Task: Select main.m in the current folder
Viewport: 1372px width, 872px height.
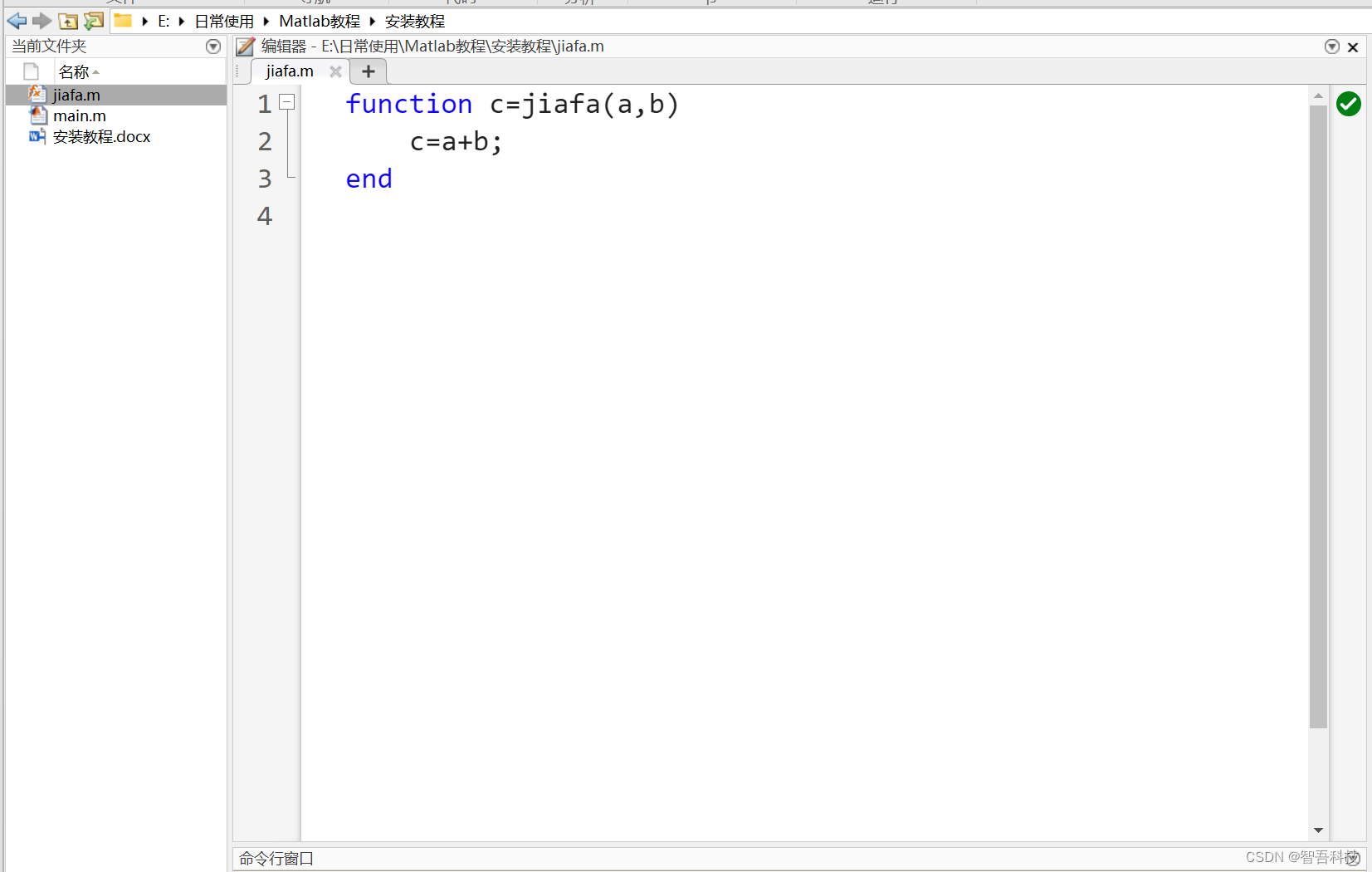Action: click(79, 115)
